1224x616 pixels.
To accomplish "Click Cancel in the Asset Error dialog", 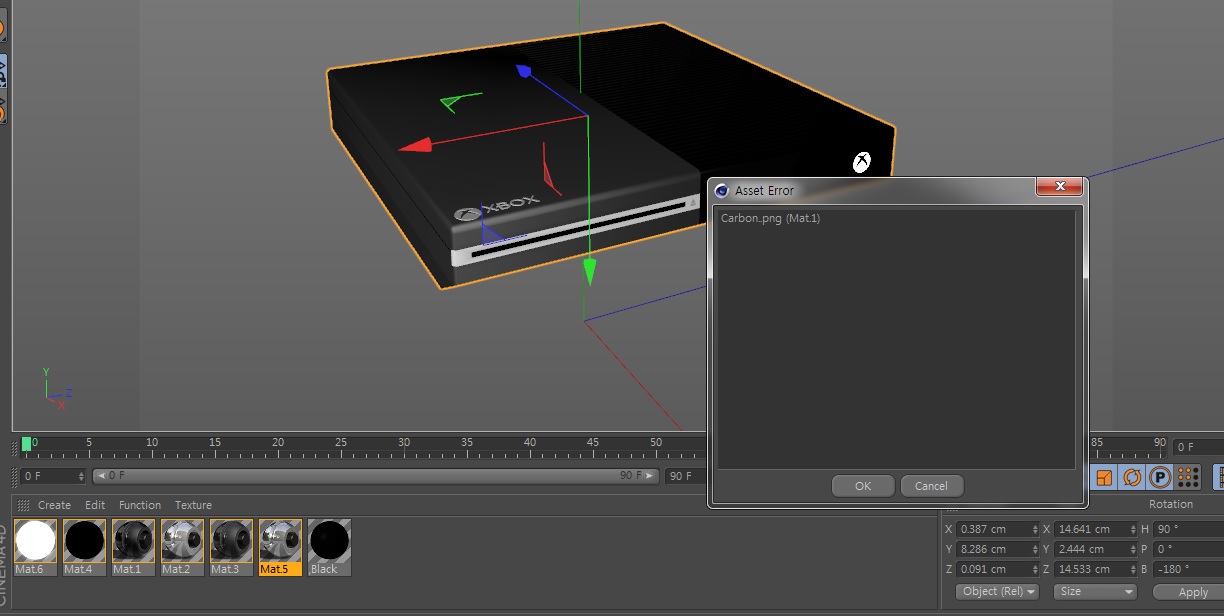I will click(x=931, y=486).
